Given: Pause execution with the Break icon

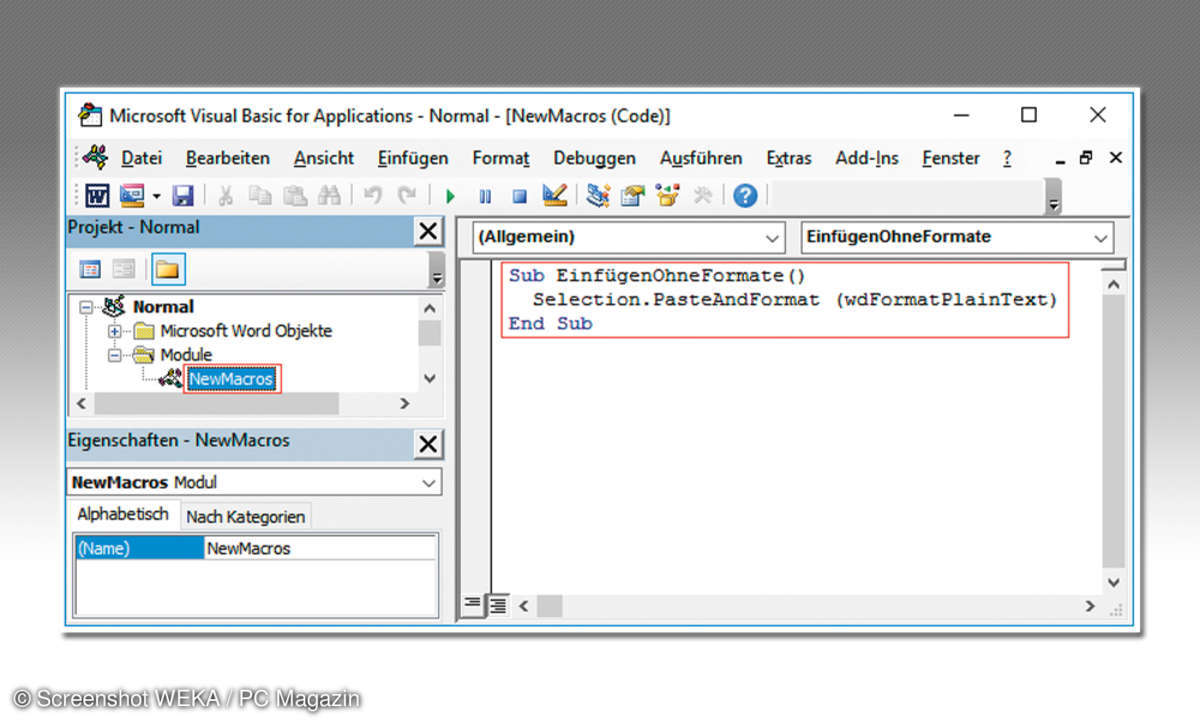Looking at the screenshot, I should (x=485, y=196).
